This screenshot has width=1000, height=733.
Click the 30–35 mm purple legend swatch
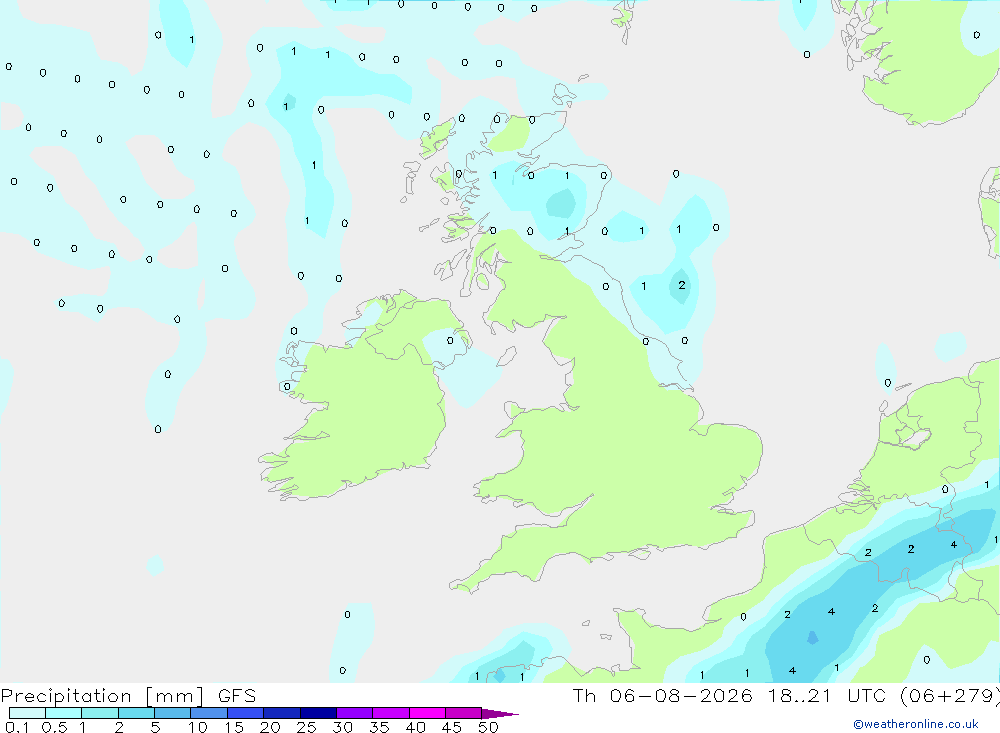(x=355, y=713)
